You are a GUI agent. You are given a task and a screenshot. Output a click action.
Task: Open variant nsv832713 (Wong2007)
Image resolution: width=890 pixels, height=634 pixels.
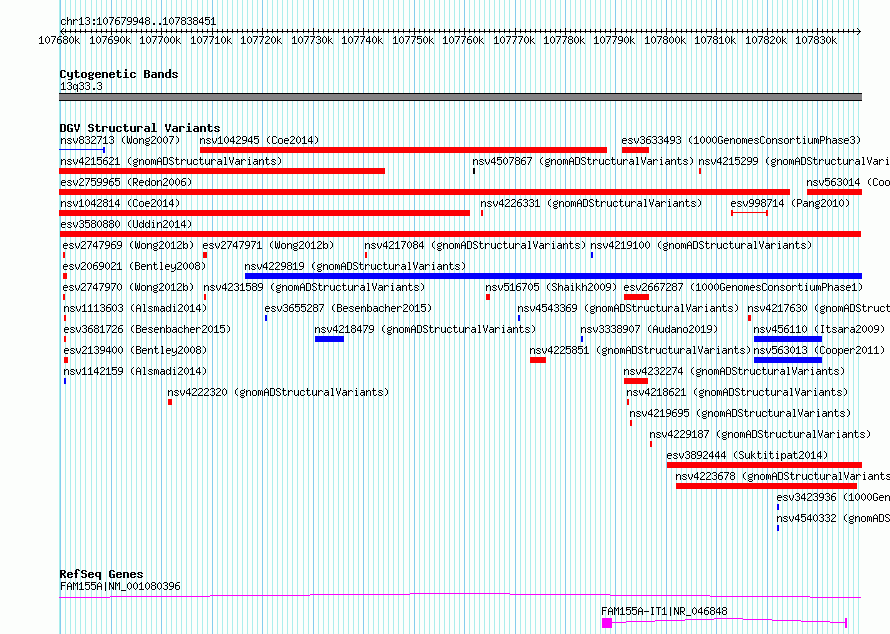click(x=120, y=140)
